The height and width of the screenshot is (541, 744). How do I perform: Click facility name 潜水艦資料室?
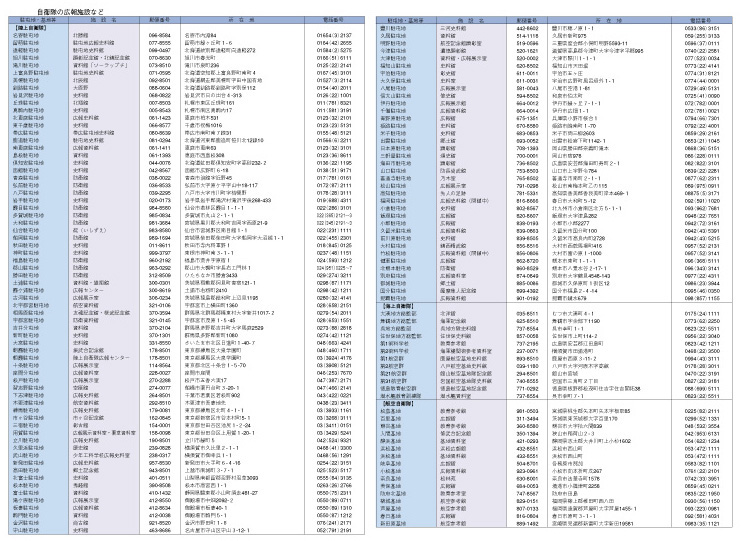[456, 396]
